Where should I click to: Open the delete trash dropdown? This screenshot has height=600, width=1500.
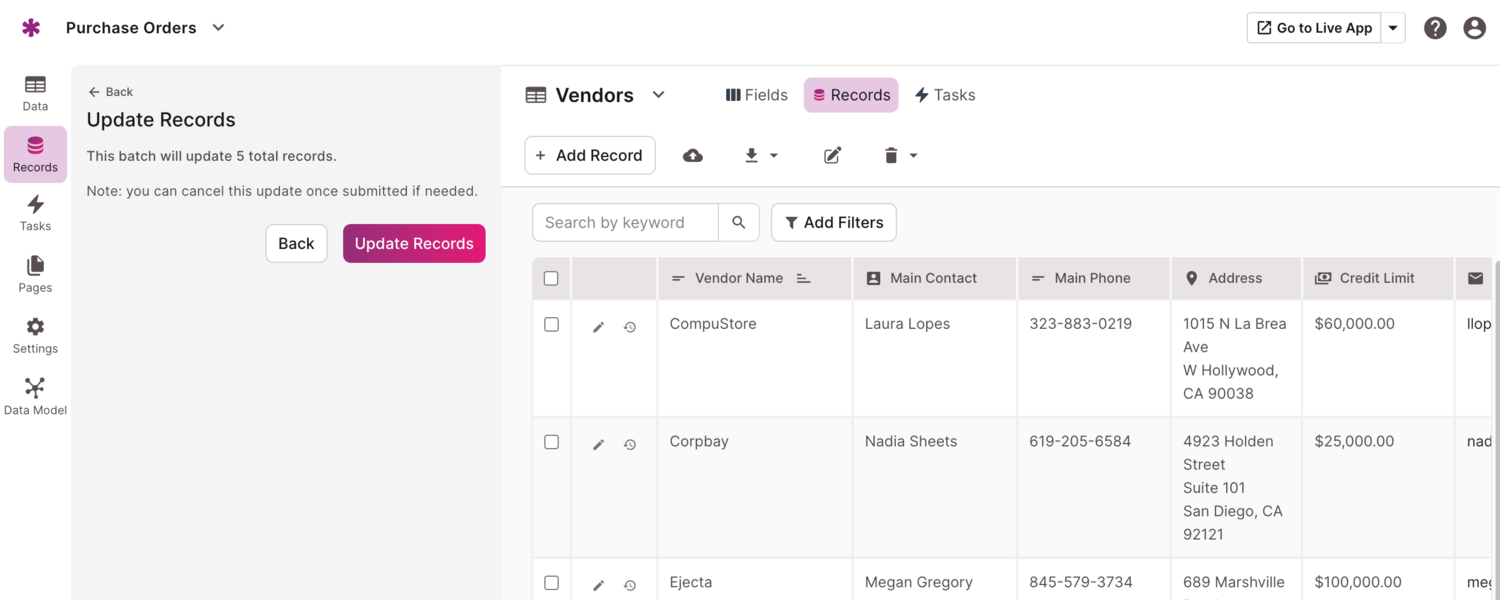(x=900, y=156)
